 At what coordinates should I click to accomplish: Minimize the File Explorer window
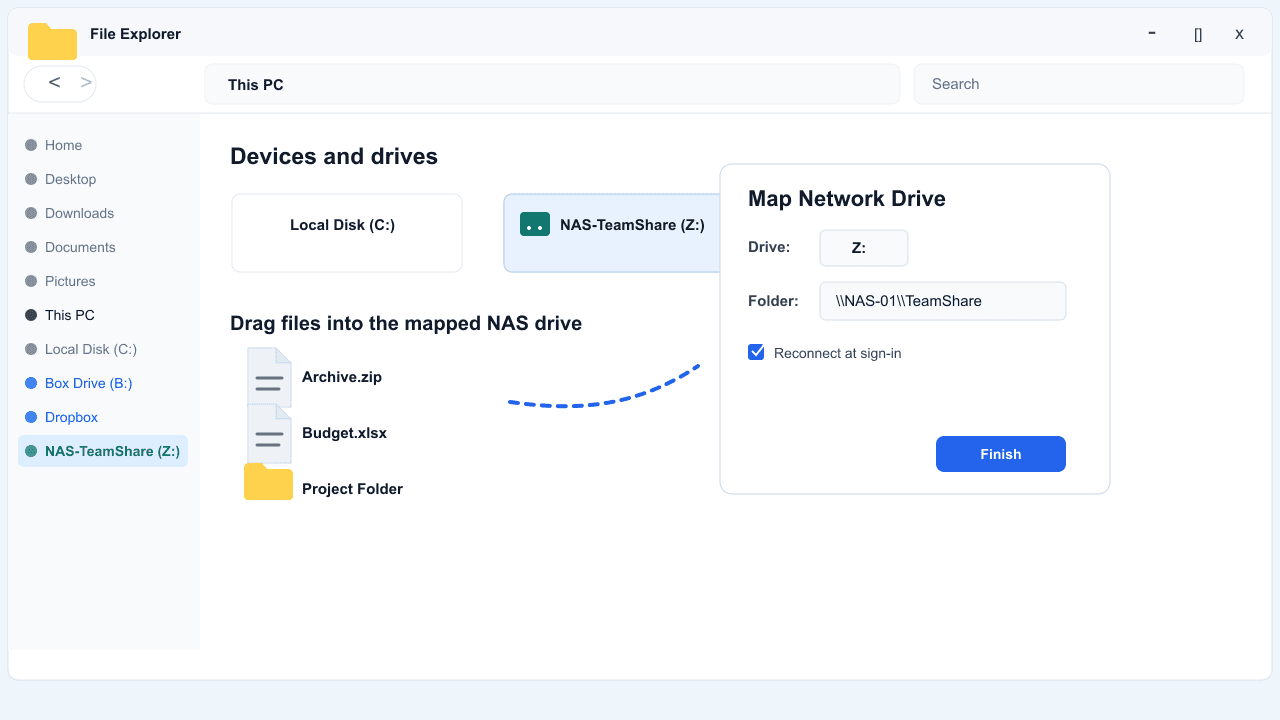pos(1152,33)
